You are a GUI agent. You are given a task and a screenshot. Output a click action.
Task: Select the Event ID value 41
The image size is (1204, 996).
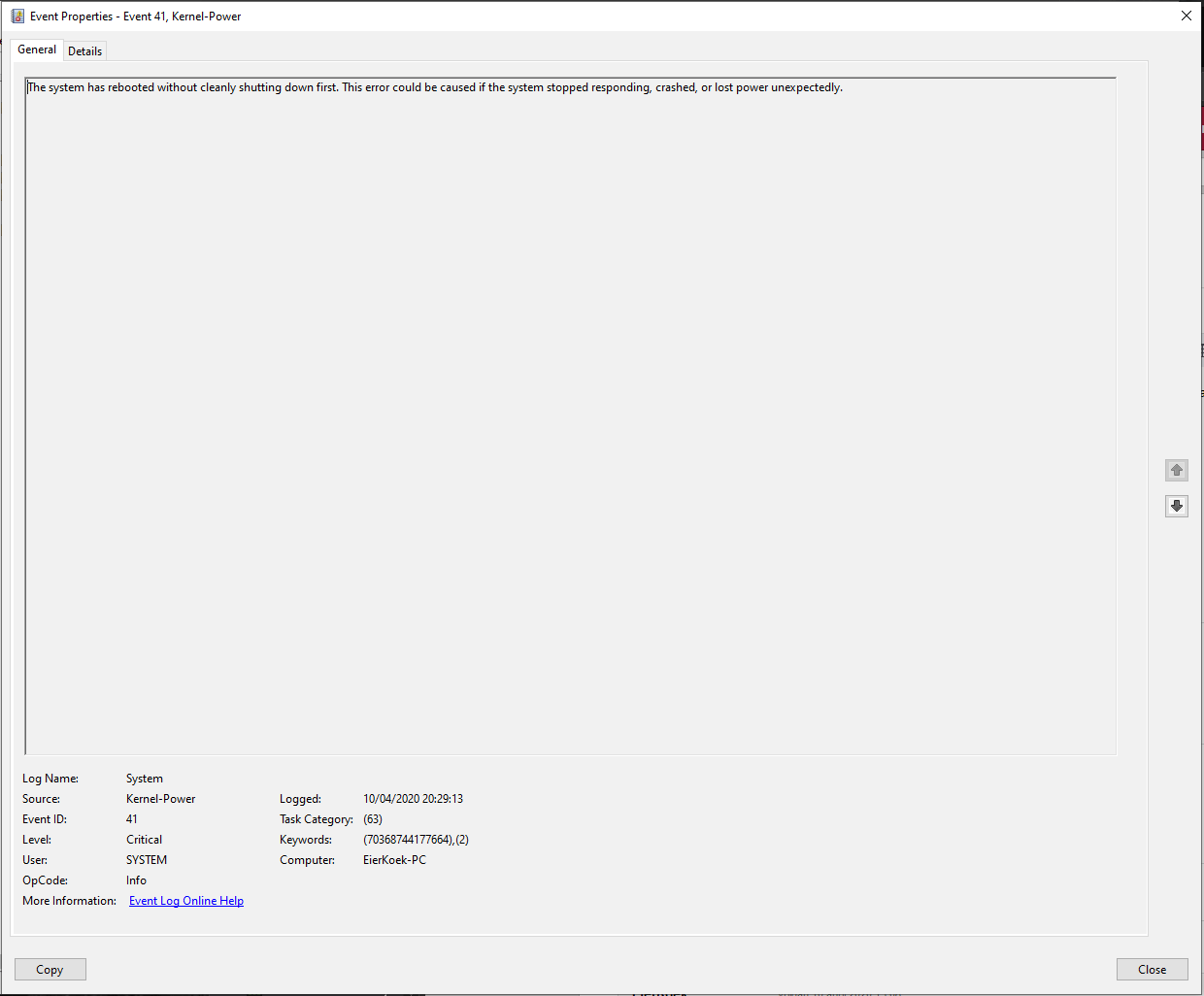(x=132, y=819)
